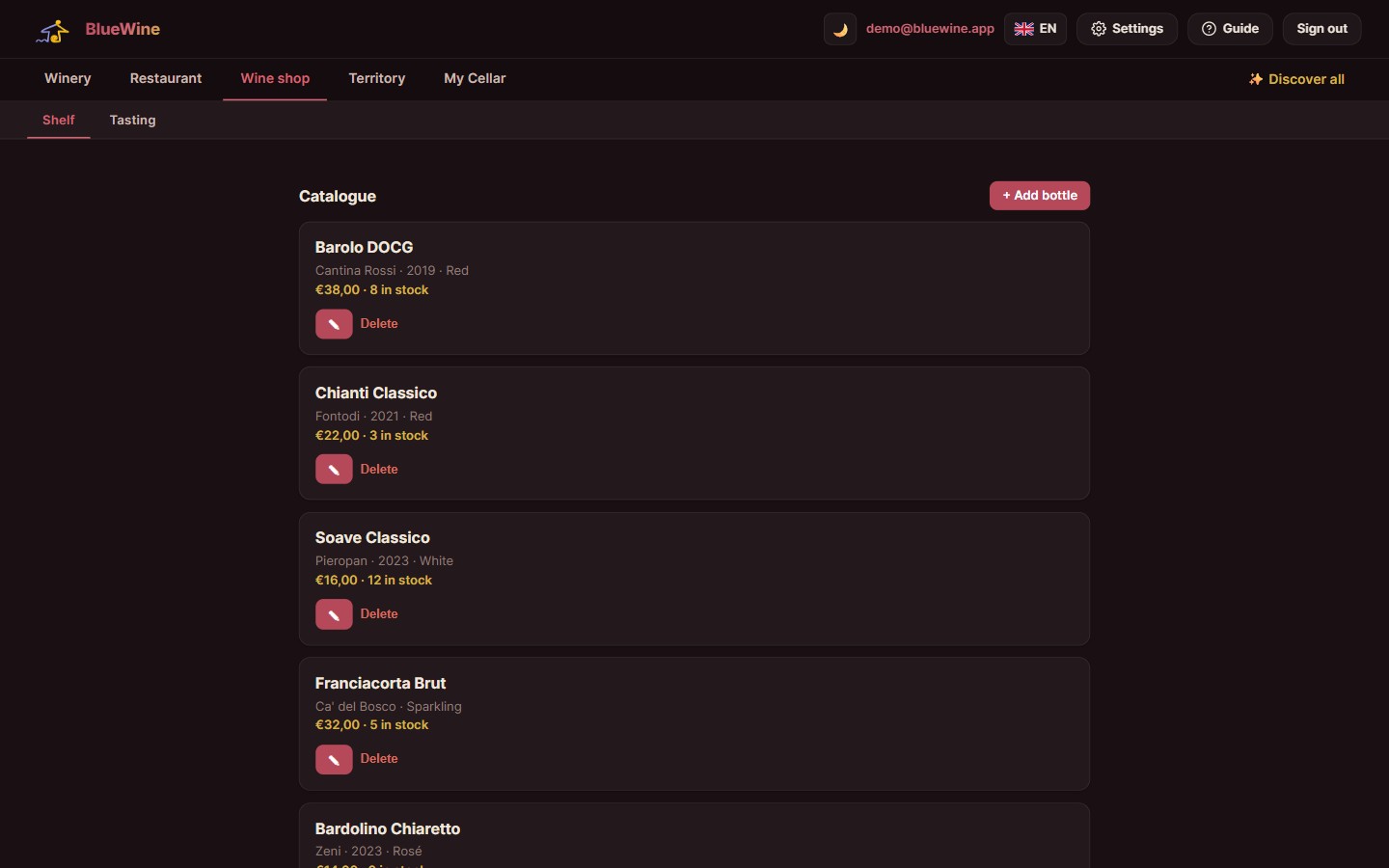Select the Wine shop tab
This screenshot has height=868, width=1389.
(x=275, y=79)
